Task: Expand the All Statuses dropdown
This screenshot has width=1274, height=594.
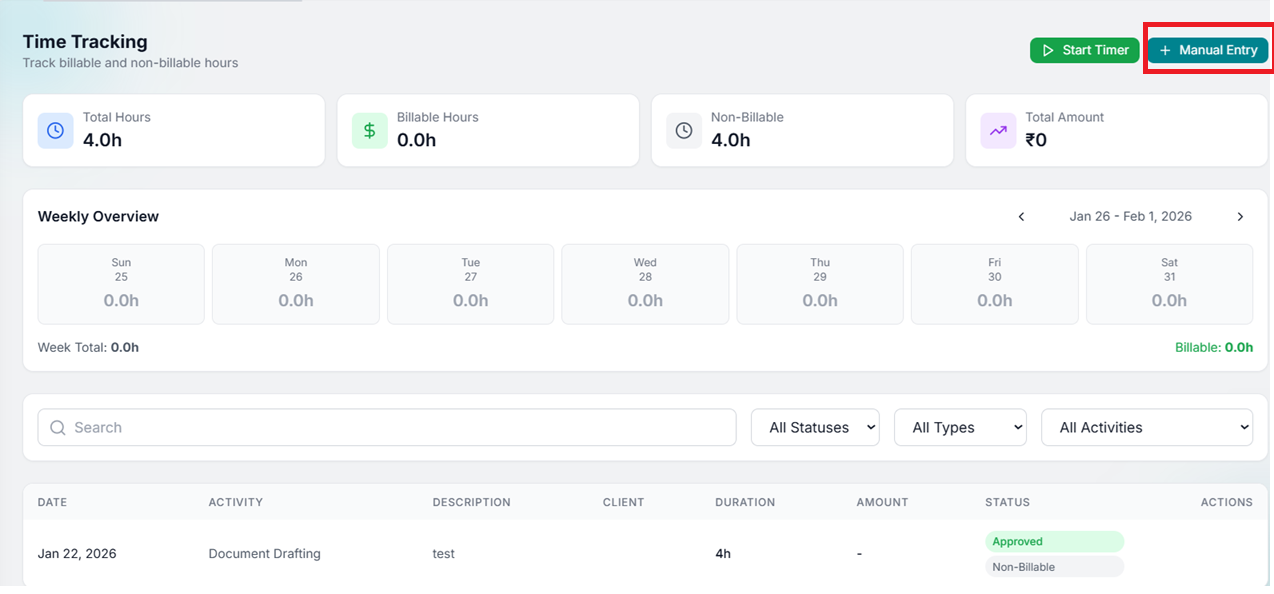Action: click(x=815, y=427)
